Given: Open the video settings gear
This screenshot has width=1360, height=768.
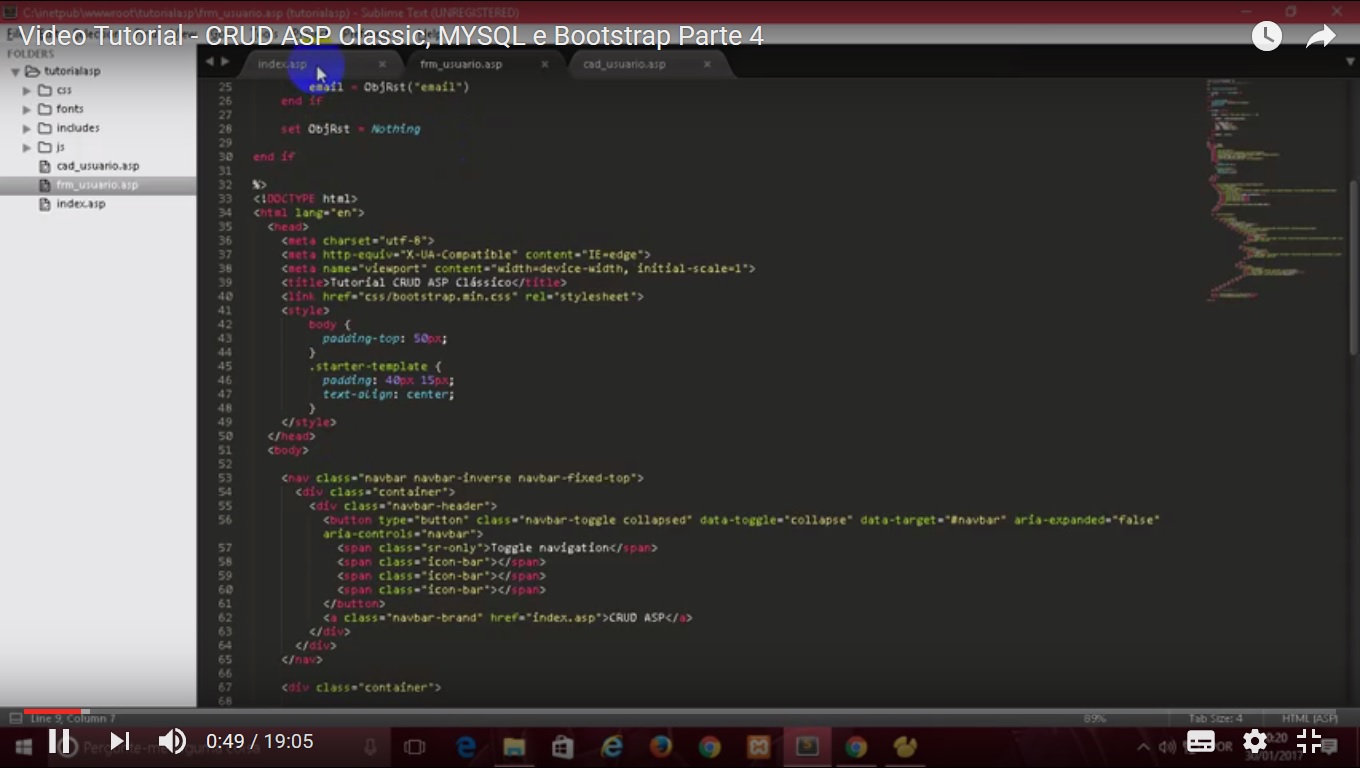Looking at the screenshot, I should [x=1254, y=741].
